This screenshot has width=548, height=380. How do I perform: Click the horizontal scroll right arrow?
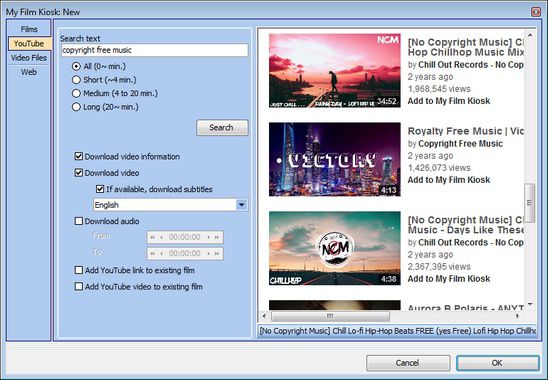pyautogui.click(x=518, y=316)
